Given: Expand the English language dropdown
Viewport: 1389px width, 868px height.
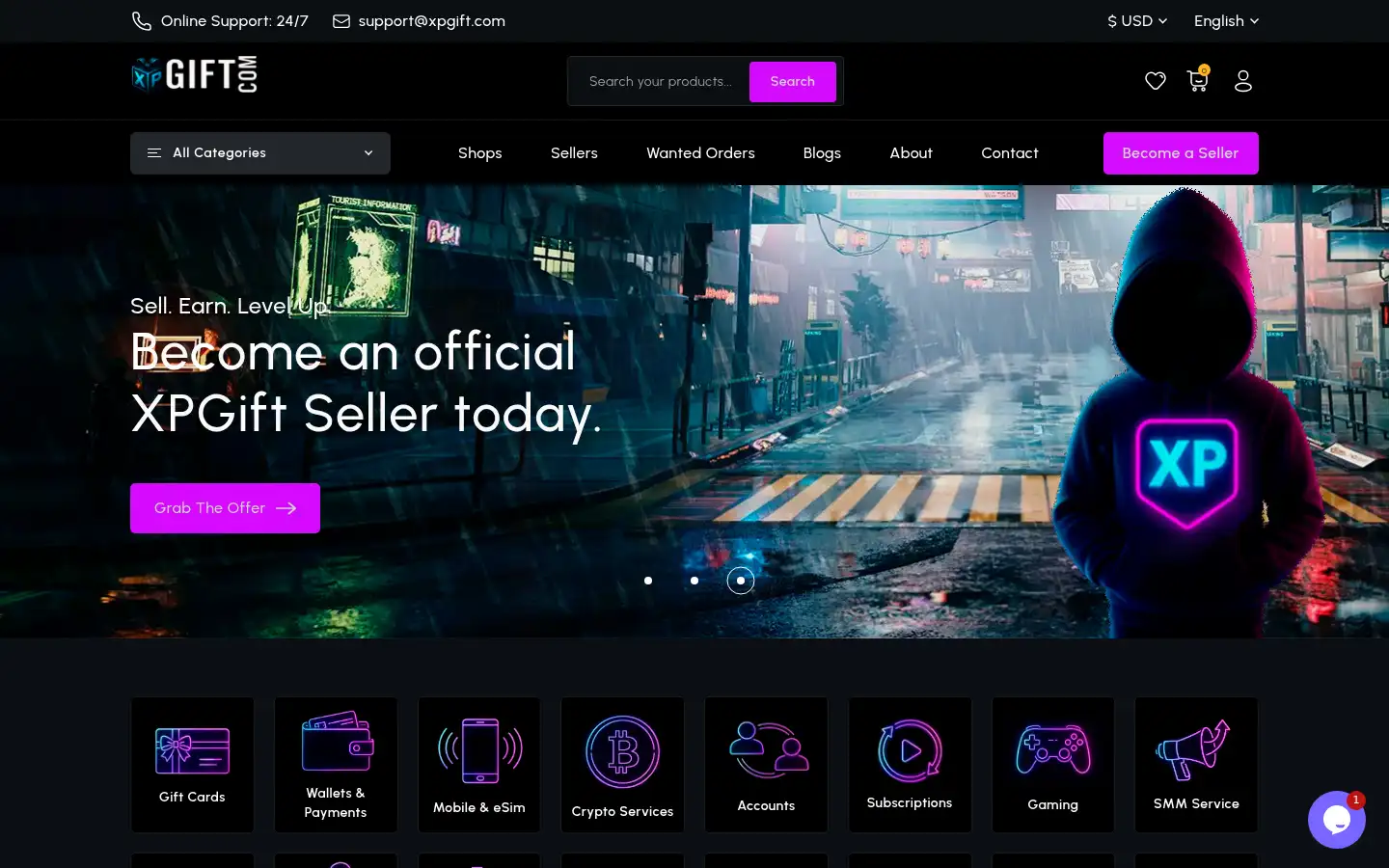Looking at the screenshot, I should tap(1226, 21).
